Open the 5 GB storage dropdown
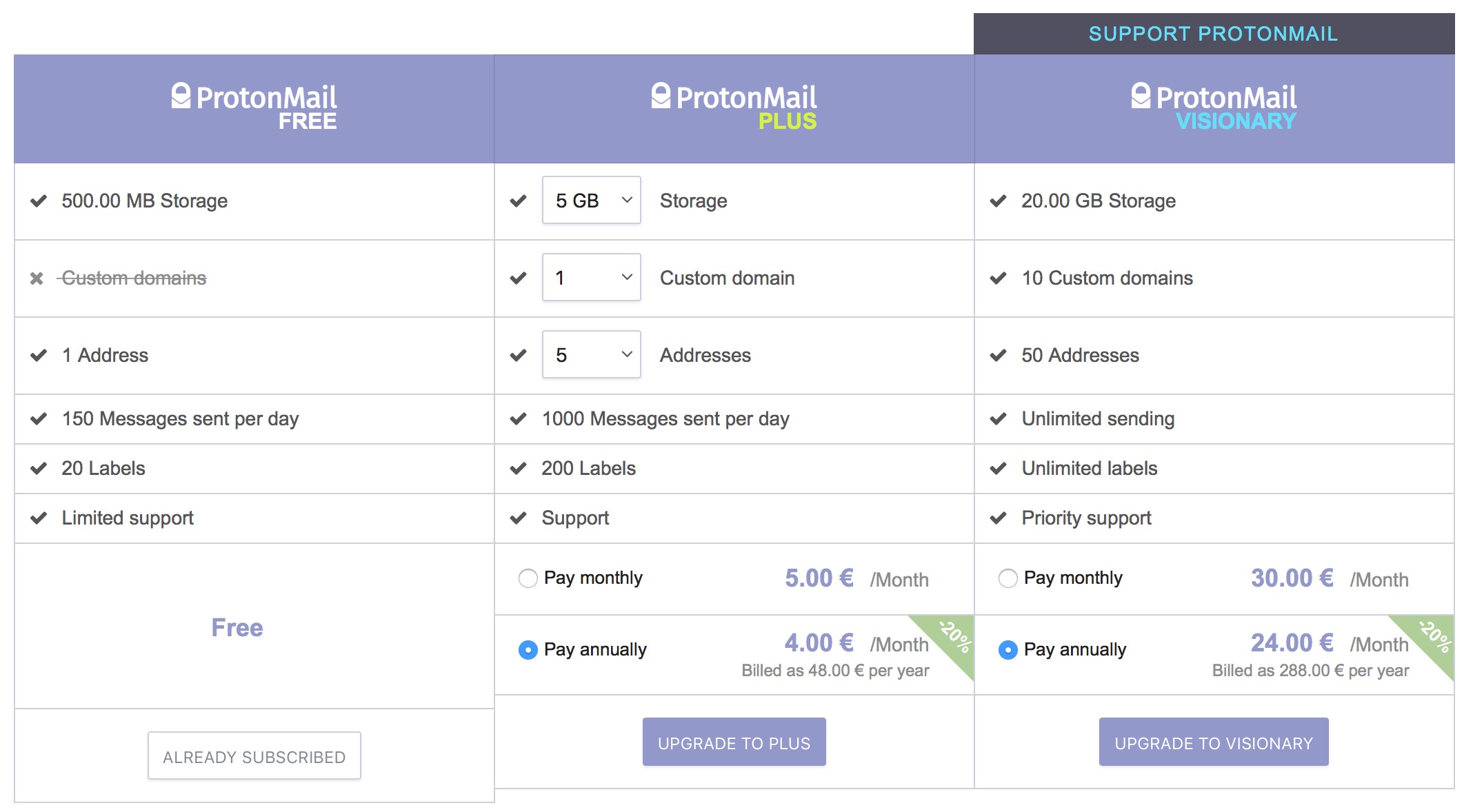This screenshot has width=1473, height=812. tap(592, 200)
